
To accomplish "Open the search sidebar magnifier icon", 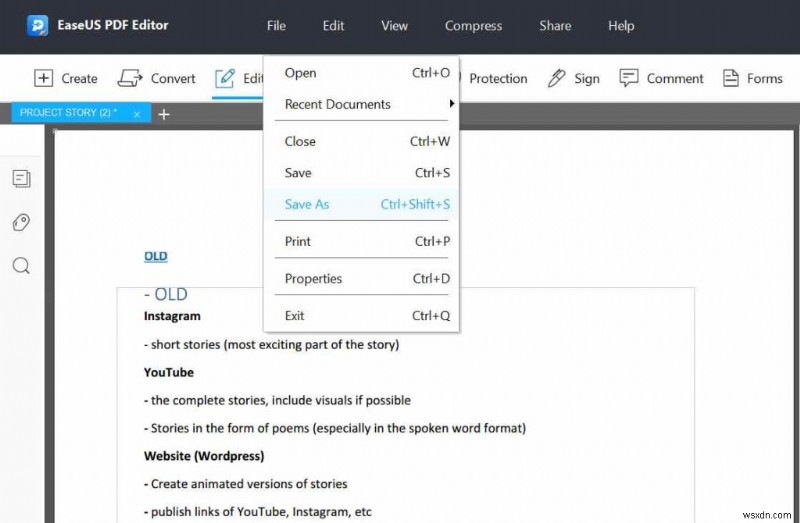I will click(21, 266).
